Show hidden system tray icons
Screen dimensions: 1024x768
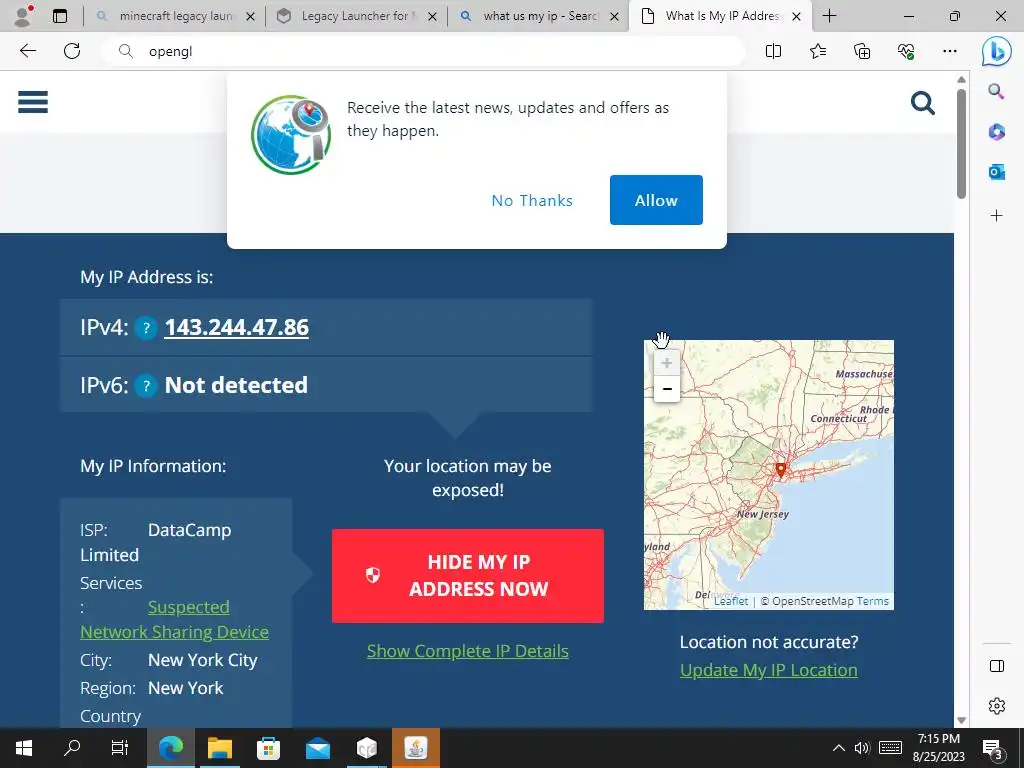(839, 748)
